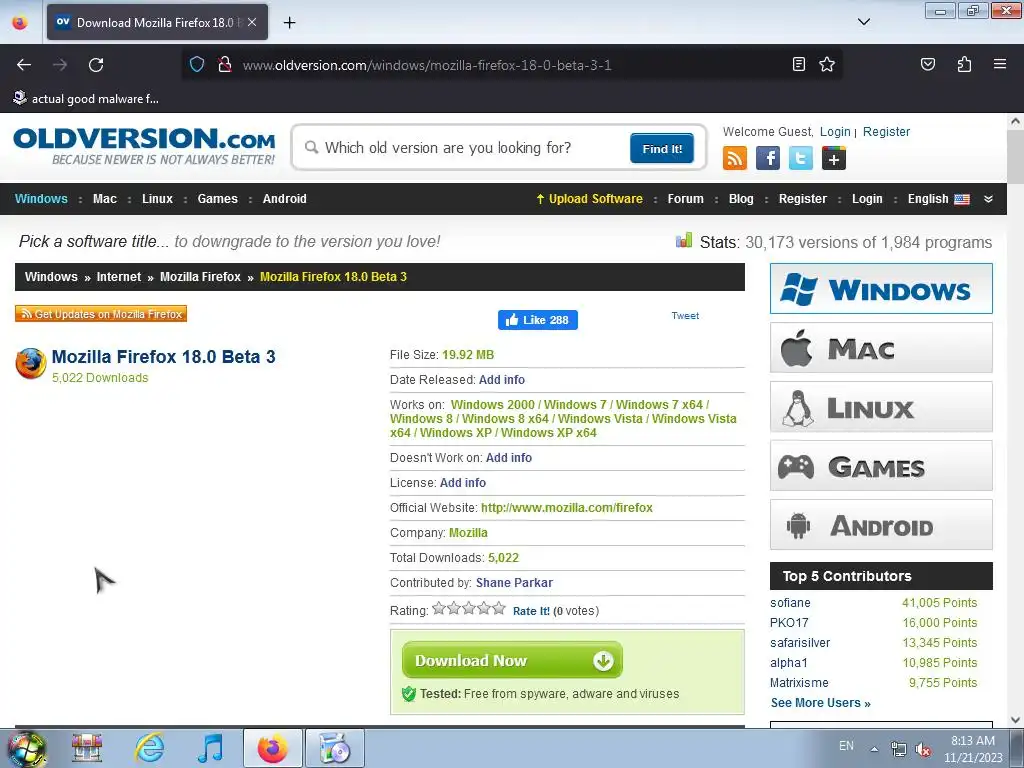Open the tracking protection shield icon

point(197,65)
